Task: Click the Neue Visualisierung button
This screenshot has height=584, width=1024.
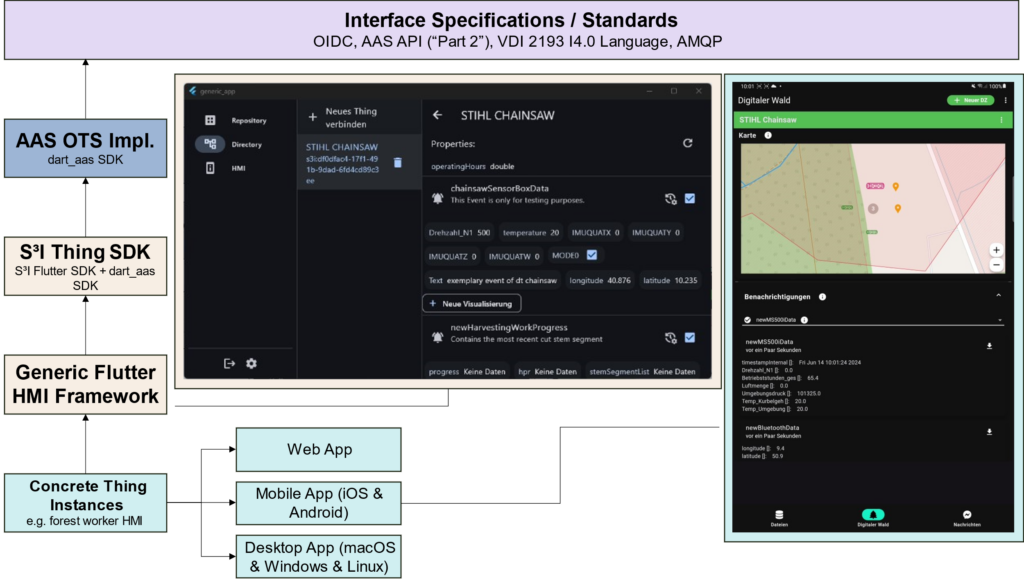Action: click(472, 303)
